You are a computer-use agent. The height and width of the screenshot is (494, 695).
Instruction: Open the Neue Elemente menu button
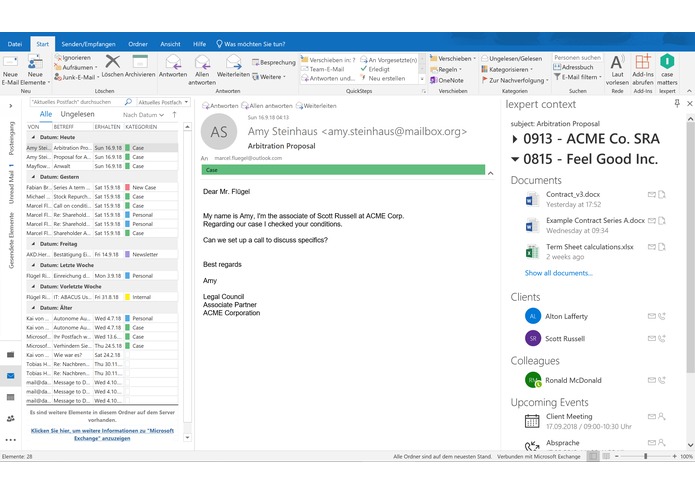point(35,70)
